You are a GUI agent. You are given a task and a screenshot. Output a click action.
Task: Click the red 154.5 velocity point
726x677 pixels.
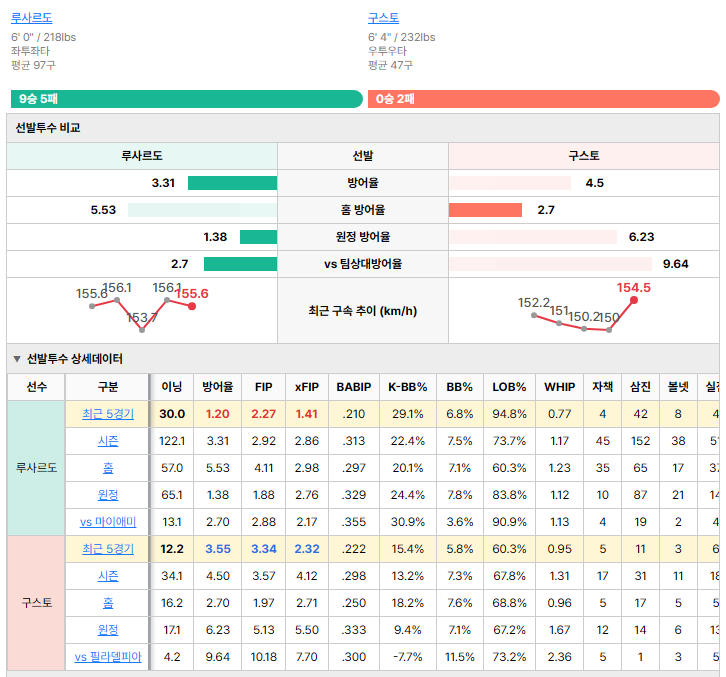tap(634, 300)
